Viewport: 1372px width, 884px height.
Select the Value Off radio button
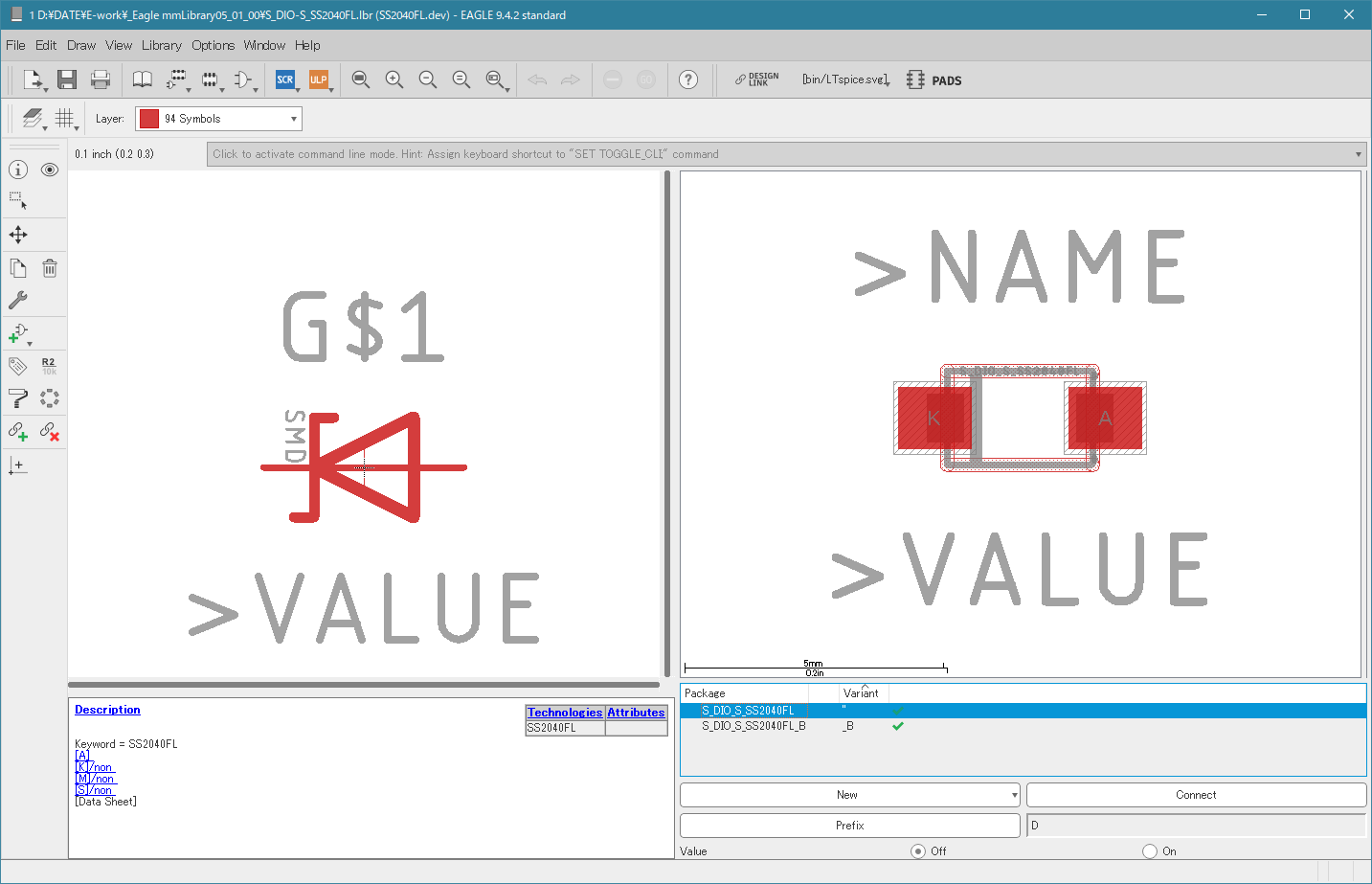pos(918,850)
